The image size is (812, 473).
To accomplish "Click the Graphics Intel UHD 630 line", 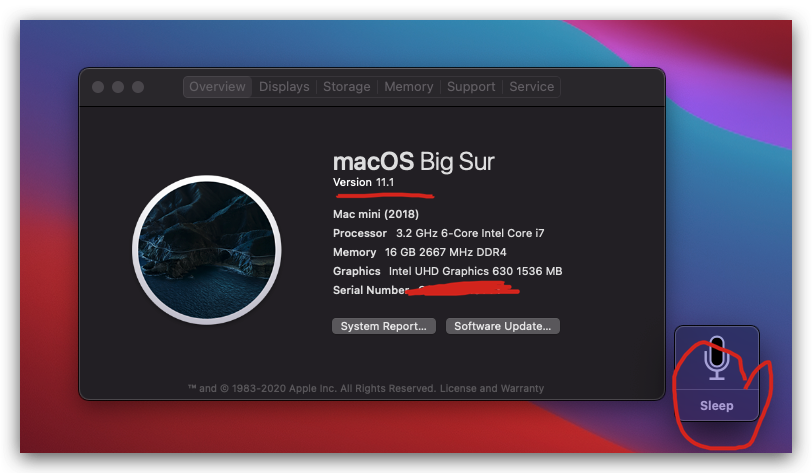I will tap(447, 271).
